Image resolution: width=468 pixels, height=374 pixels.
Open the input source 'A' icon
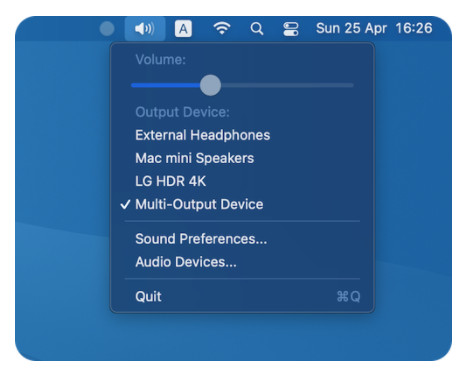coord(183,29)
